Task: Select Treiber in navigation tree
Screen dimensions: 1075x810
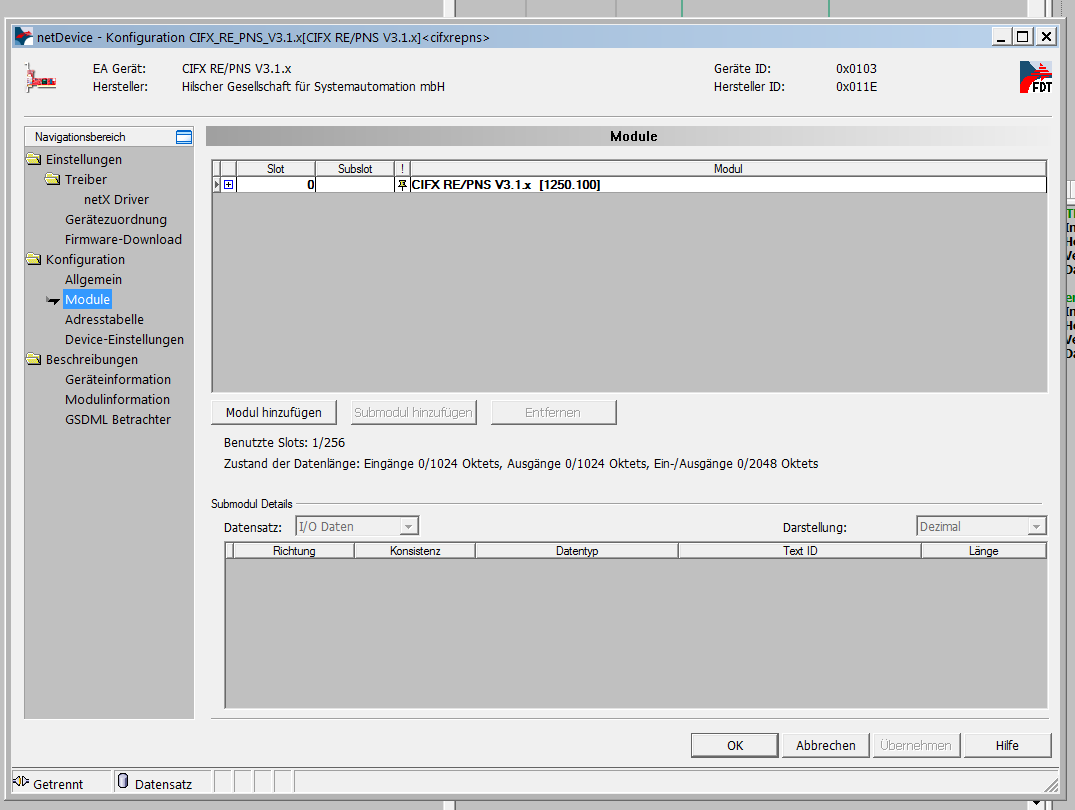Action: pyautogui.click(x=86, y=179)
